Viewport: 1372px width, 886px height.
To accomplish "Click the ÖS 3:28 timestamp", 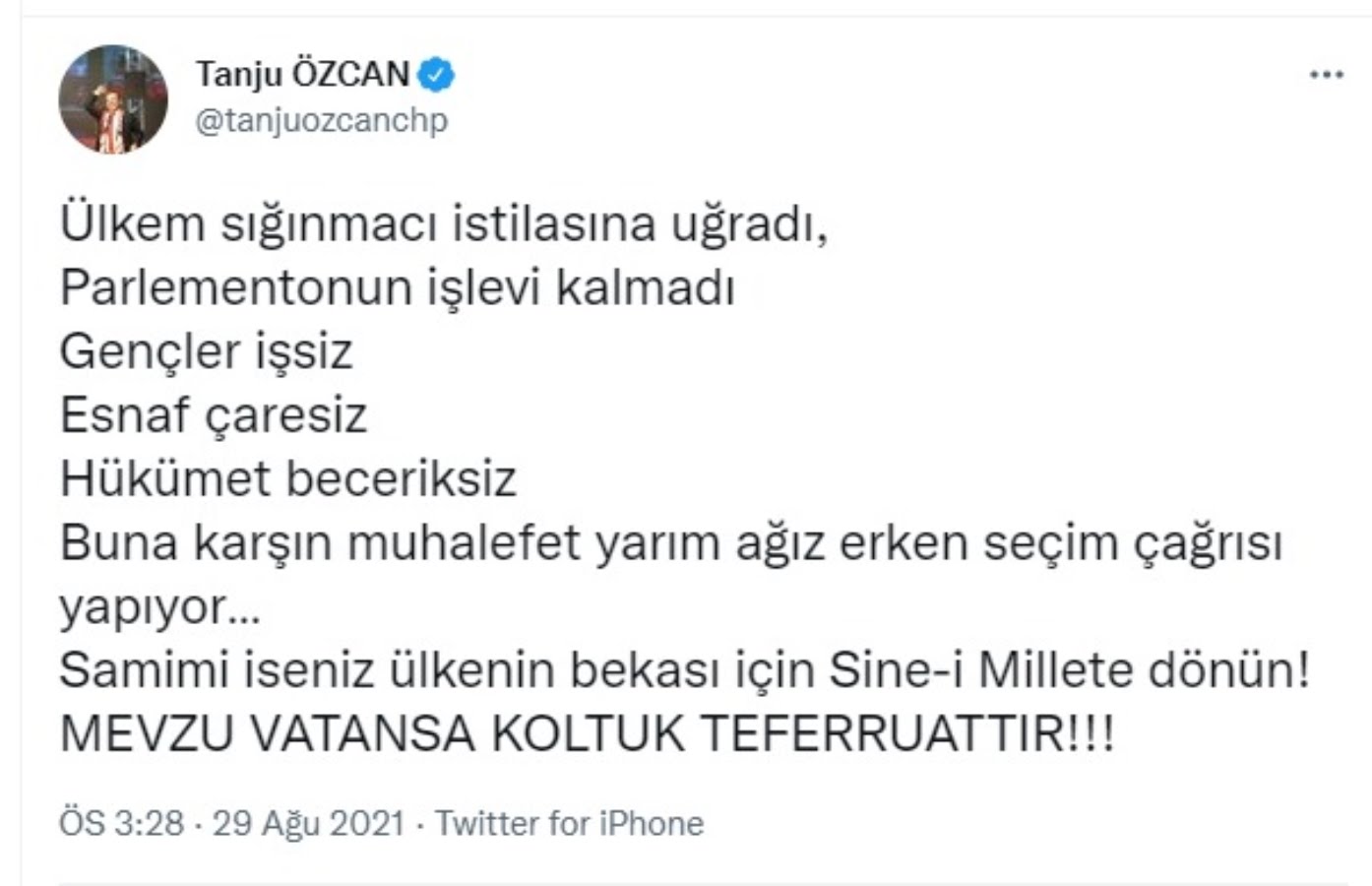I will click(122, 823).
